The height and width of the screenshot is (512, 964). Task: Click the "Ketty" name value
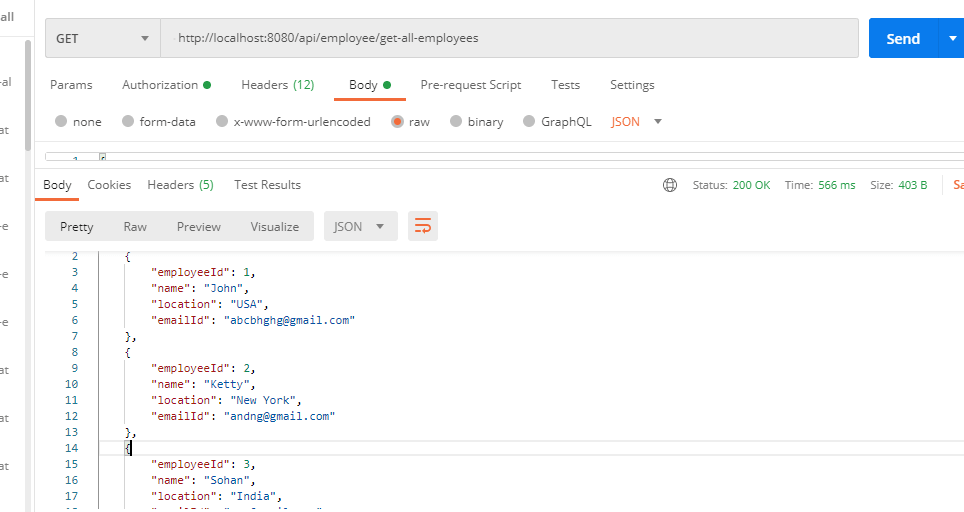tap(226, 384)
